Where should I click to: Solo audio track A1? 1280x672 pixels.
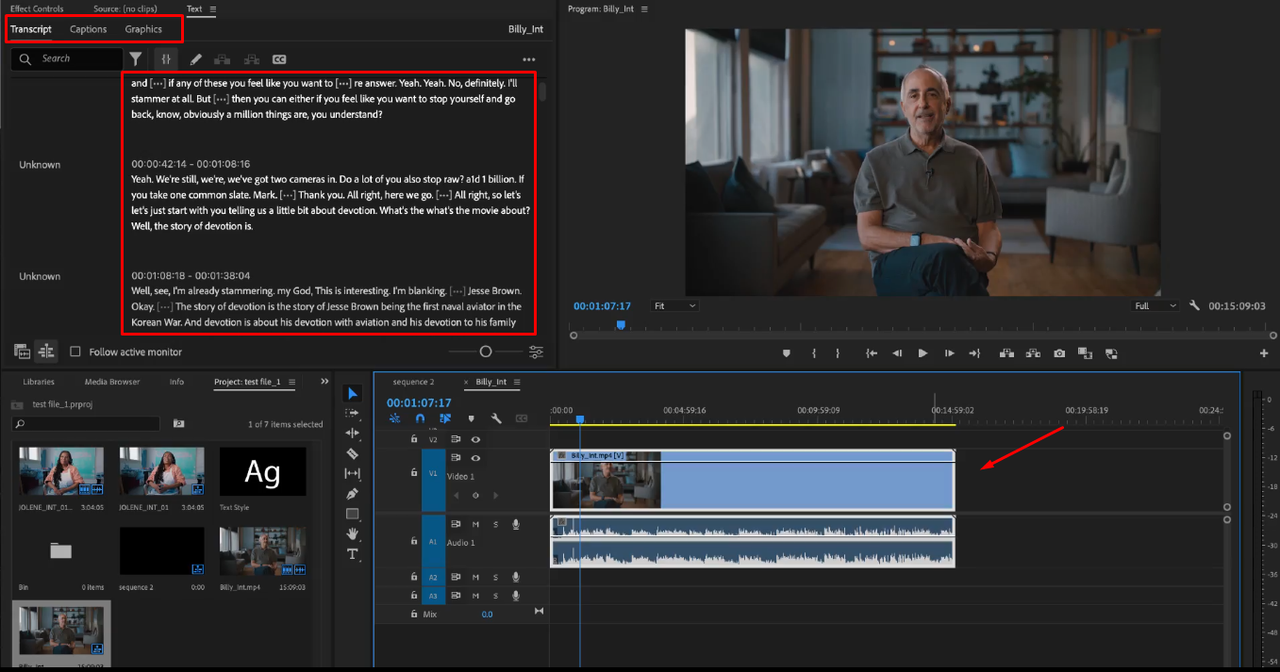point(495,524)
